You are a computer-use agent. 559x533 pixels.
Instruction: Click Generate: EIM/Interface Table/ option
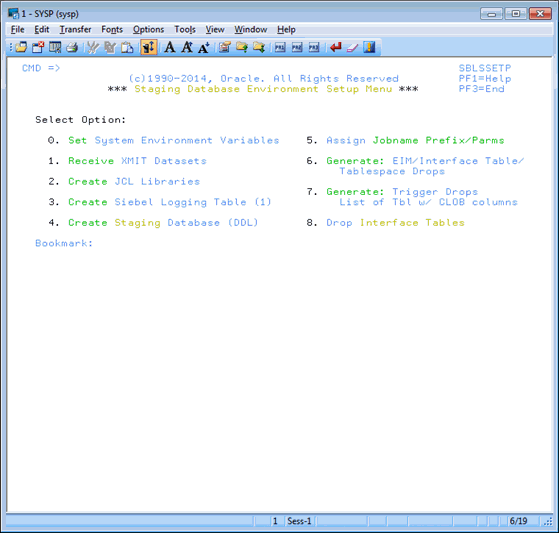coord(425,161)
